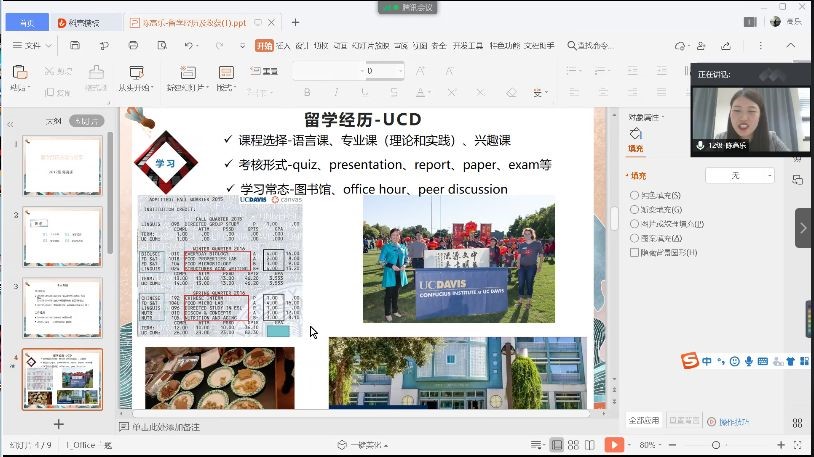
Task: Select the picture or texture fill radio option
Action: coord(635,224)
